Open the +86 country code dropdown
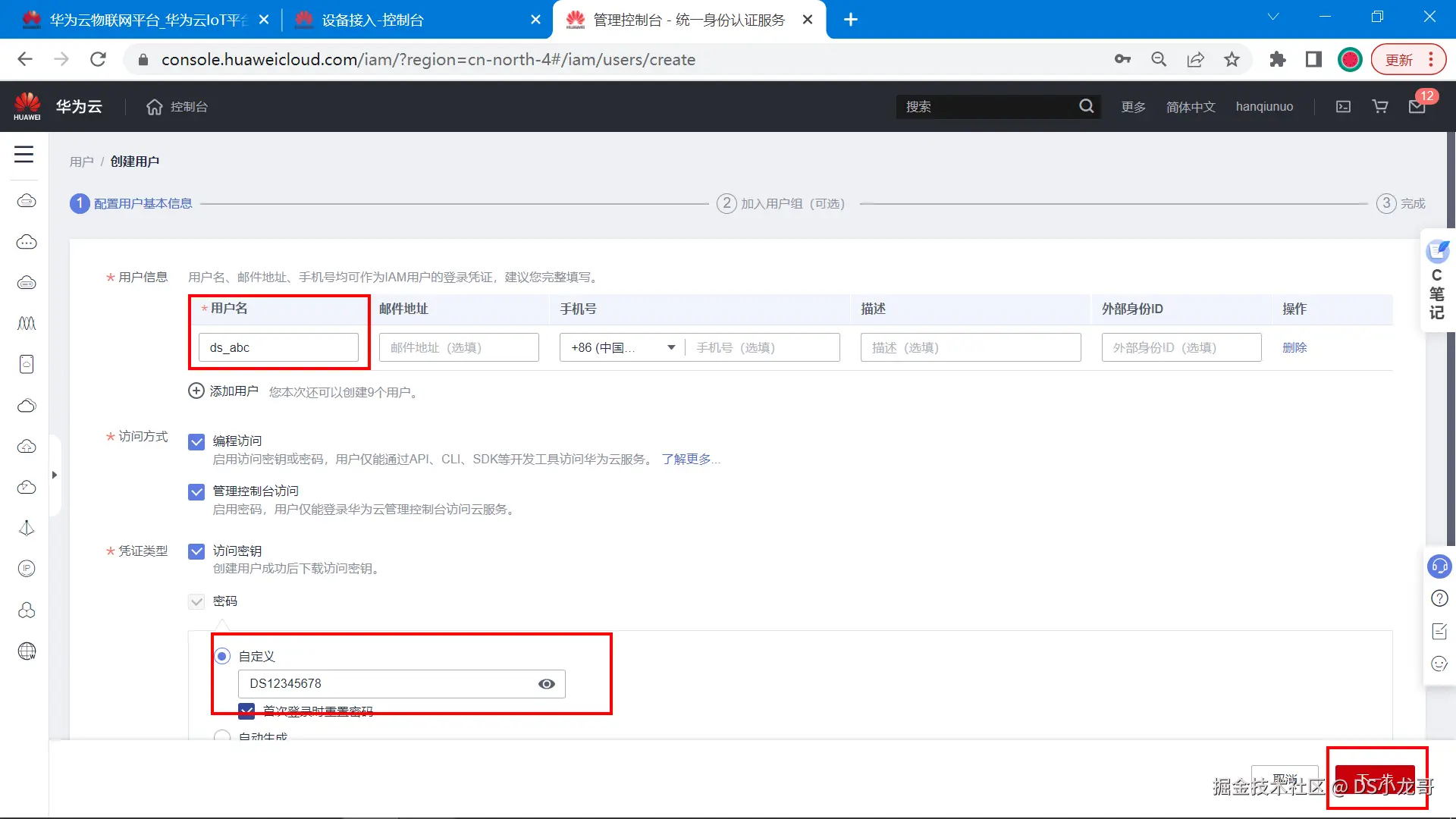Viewport: 1456px width, 819px height. (622, 347)
